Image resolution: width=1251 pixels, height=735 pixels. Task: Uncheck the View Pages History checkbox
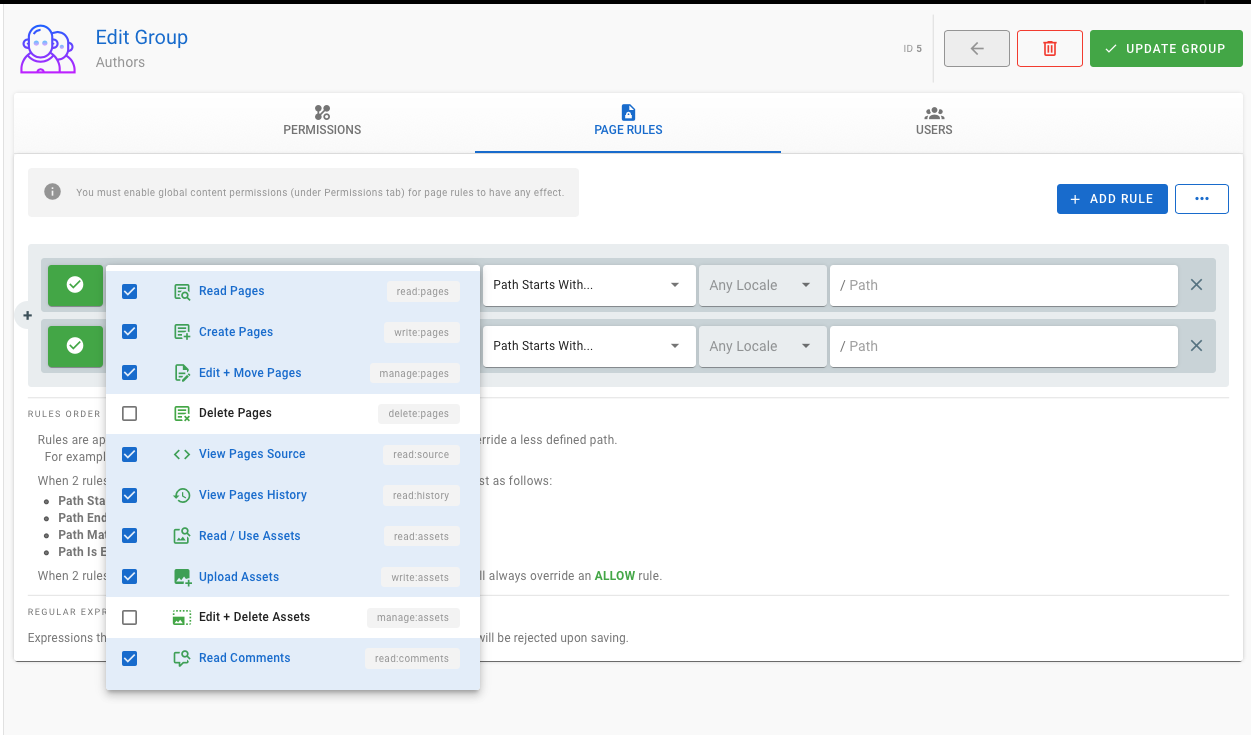tap(129, 495)
